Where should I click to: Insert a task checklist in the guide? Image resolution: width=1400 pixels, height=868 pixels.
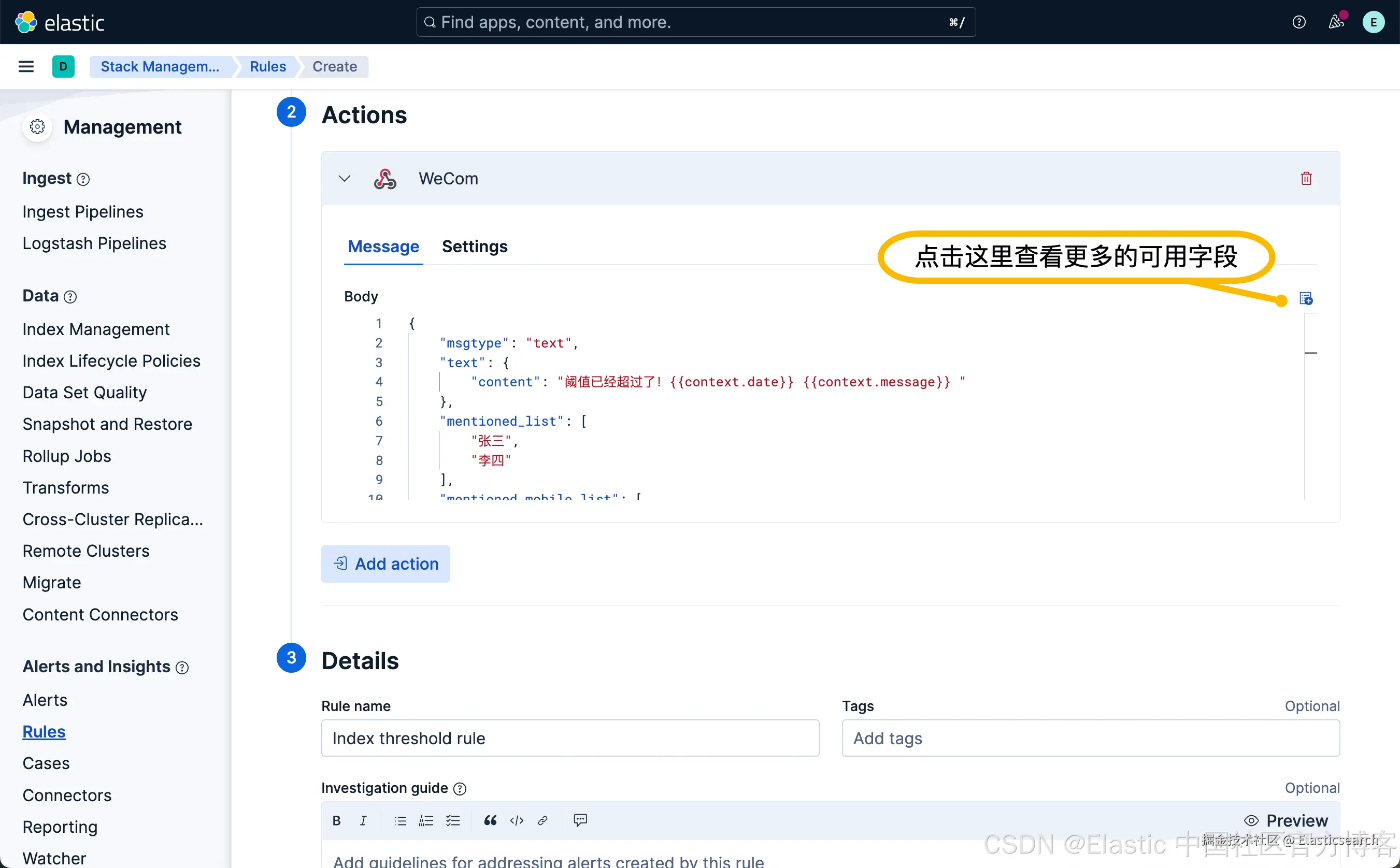(x=452, y=820)
